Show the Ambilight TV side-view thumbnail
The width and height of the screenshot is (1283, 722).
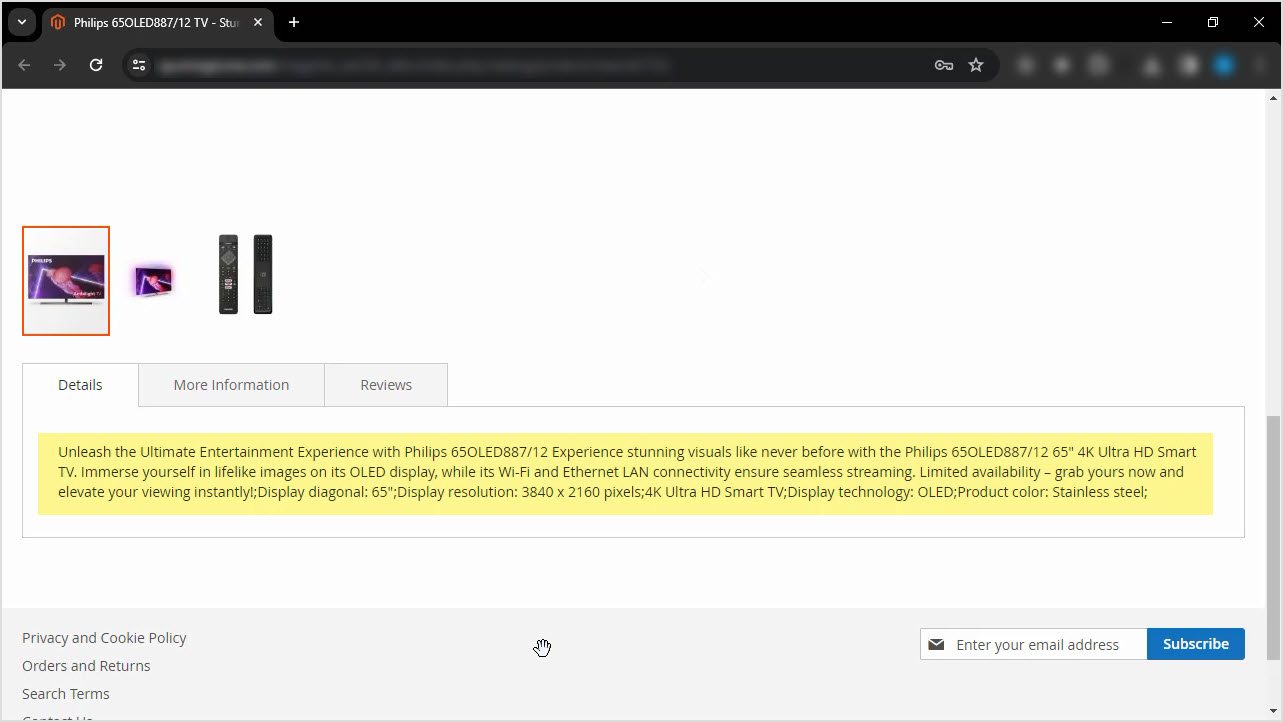tap(152, 281)
